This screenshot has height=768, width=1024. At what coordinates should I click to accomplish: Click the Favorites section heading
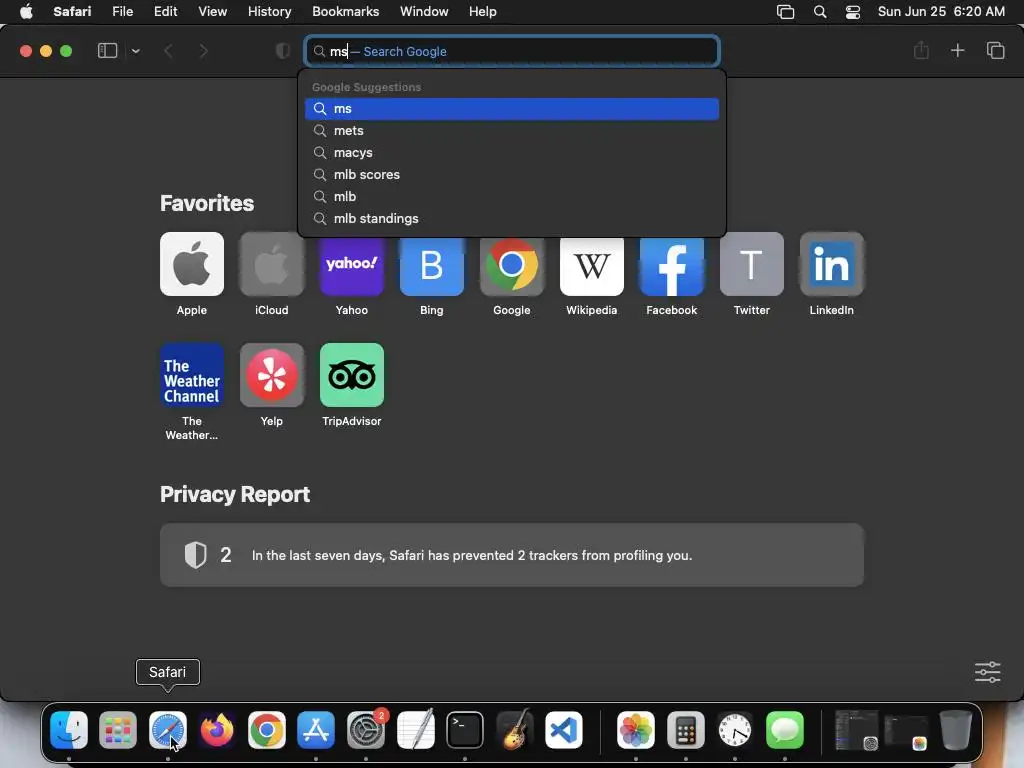(207, 203)
